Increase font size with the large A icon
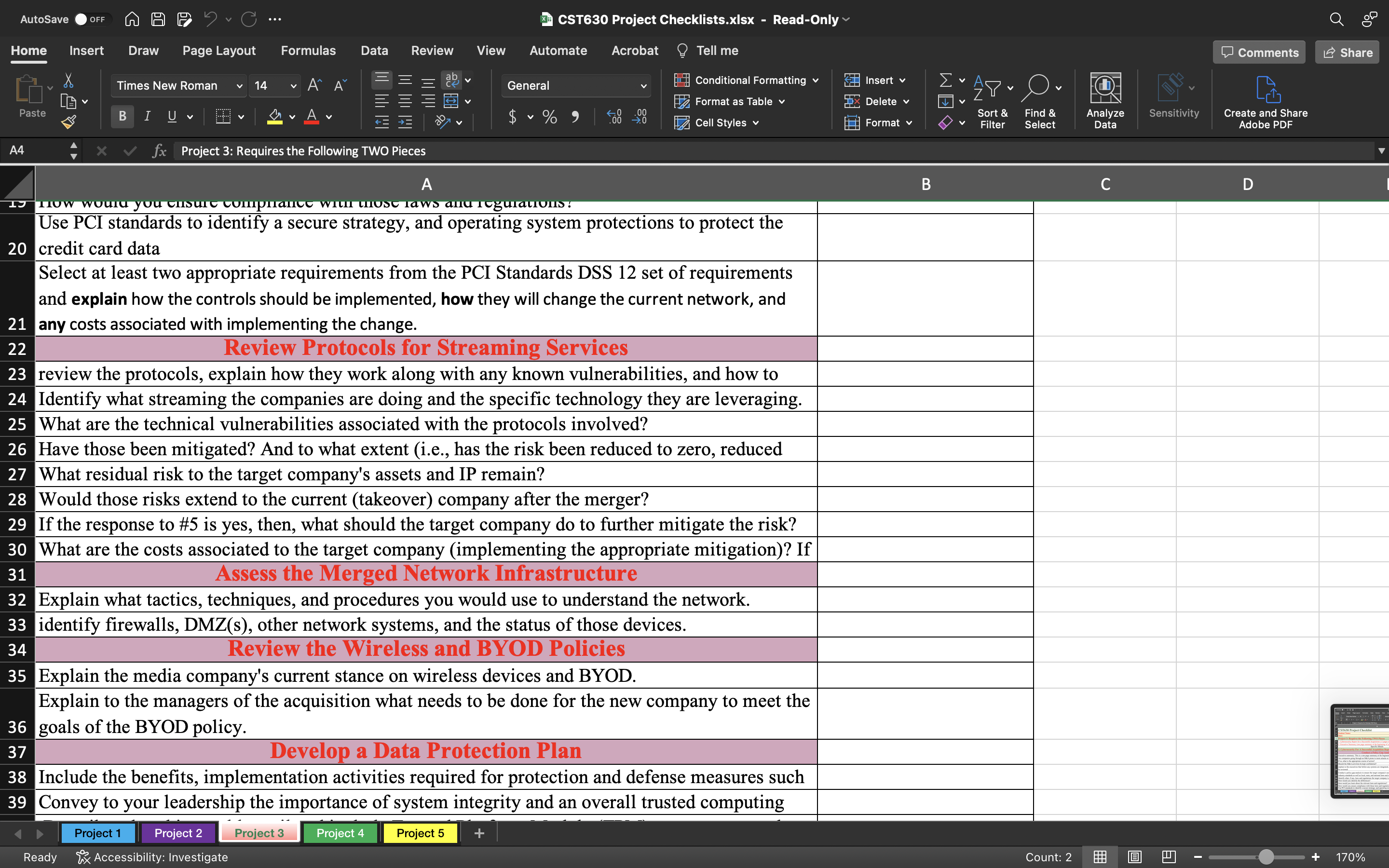 (314, 85)
